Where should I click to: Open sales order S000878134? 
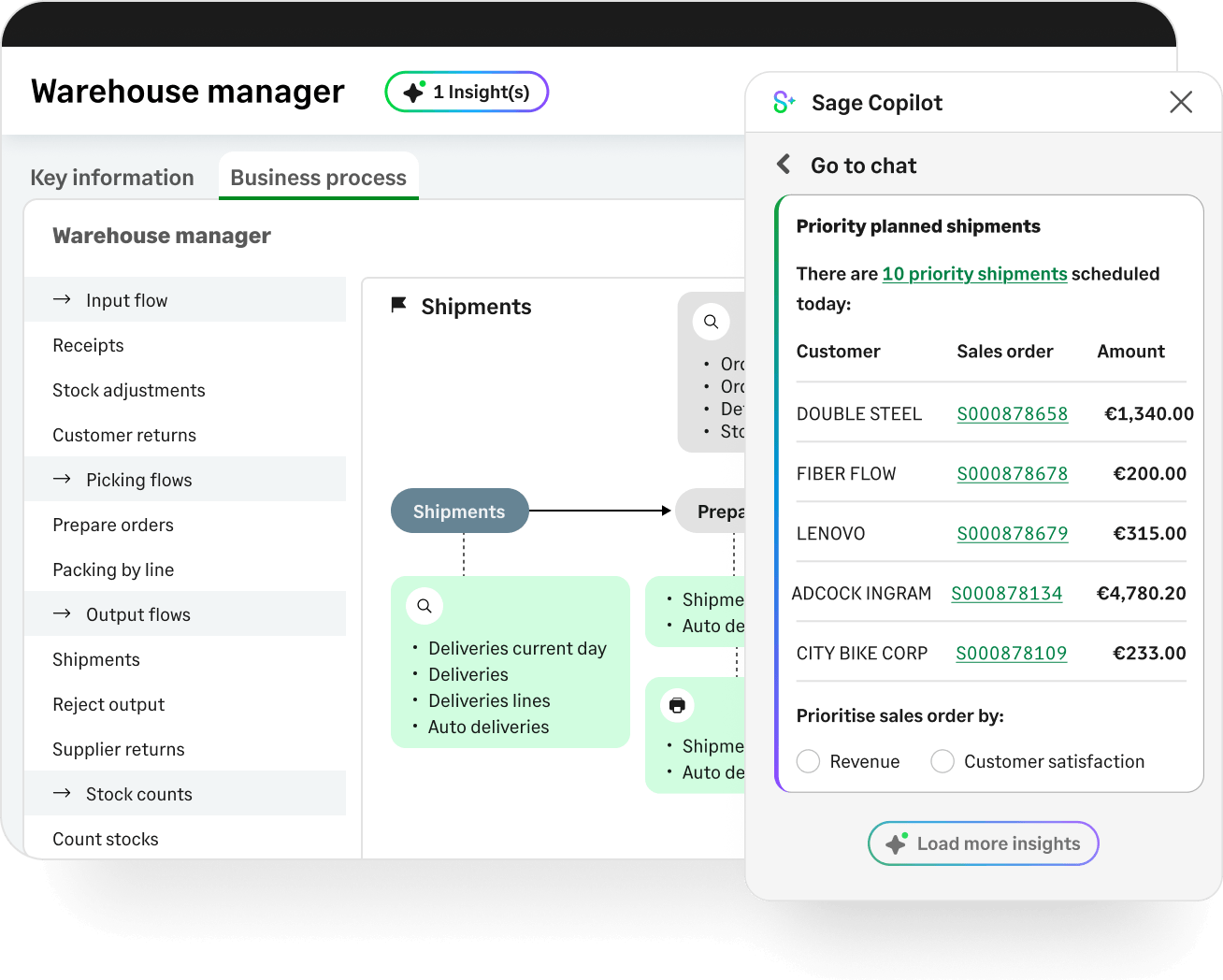tap(1007, 594)
